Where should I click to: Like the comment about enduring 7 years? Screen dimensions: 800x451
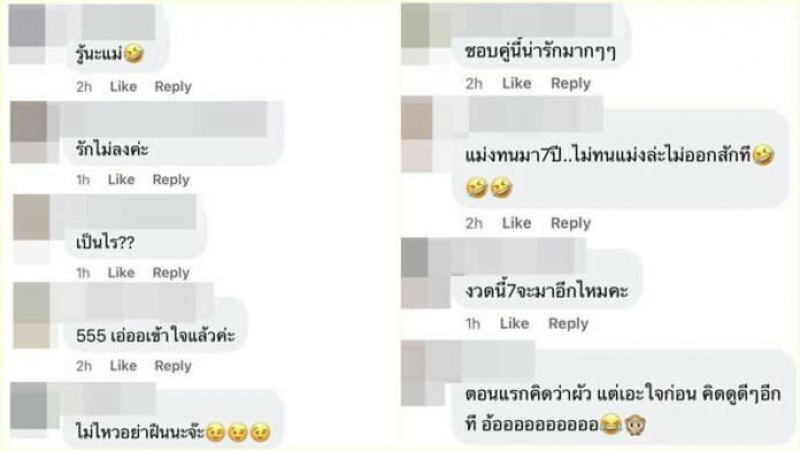(517, 223)
